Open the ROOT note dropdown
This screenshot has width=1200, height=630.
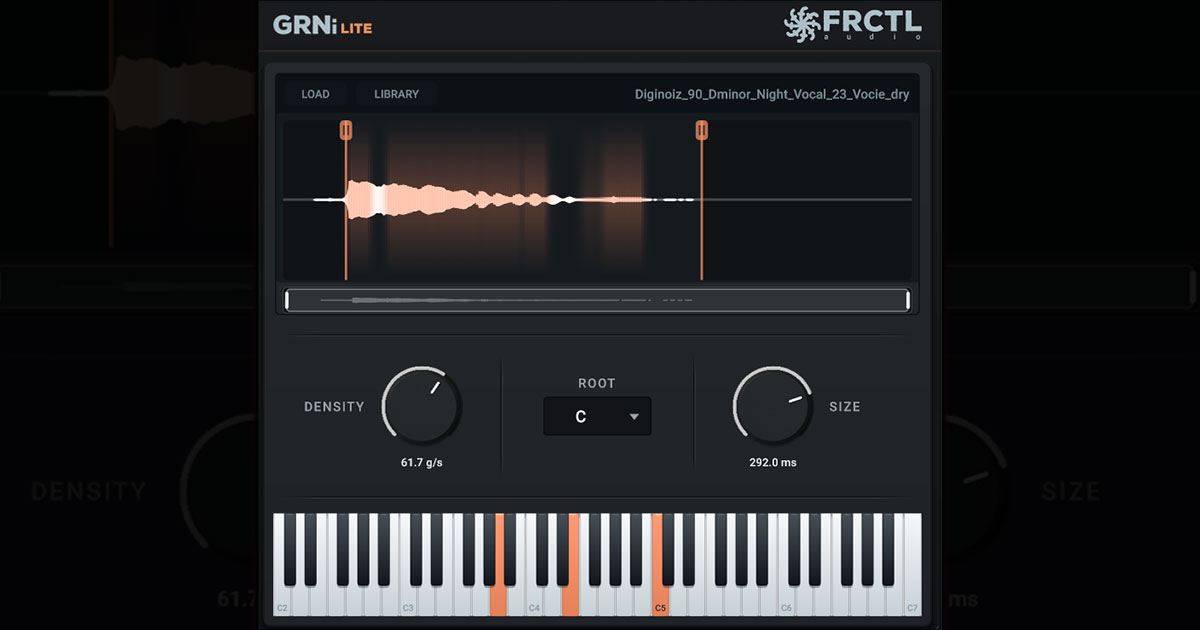597,416
